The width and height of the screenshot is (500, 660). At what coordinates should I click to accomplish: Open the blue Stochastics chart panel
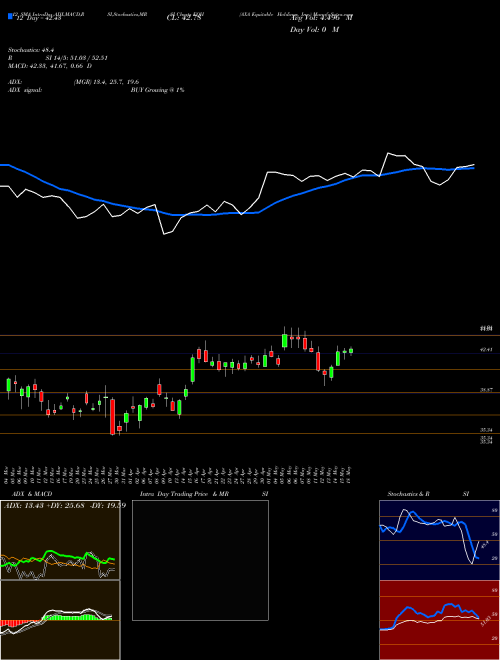439,540
